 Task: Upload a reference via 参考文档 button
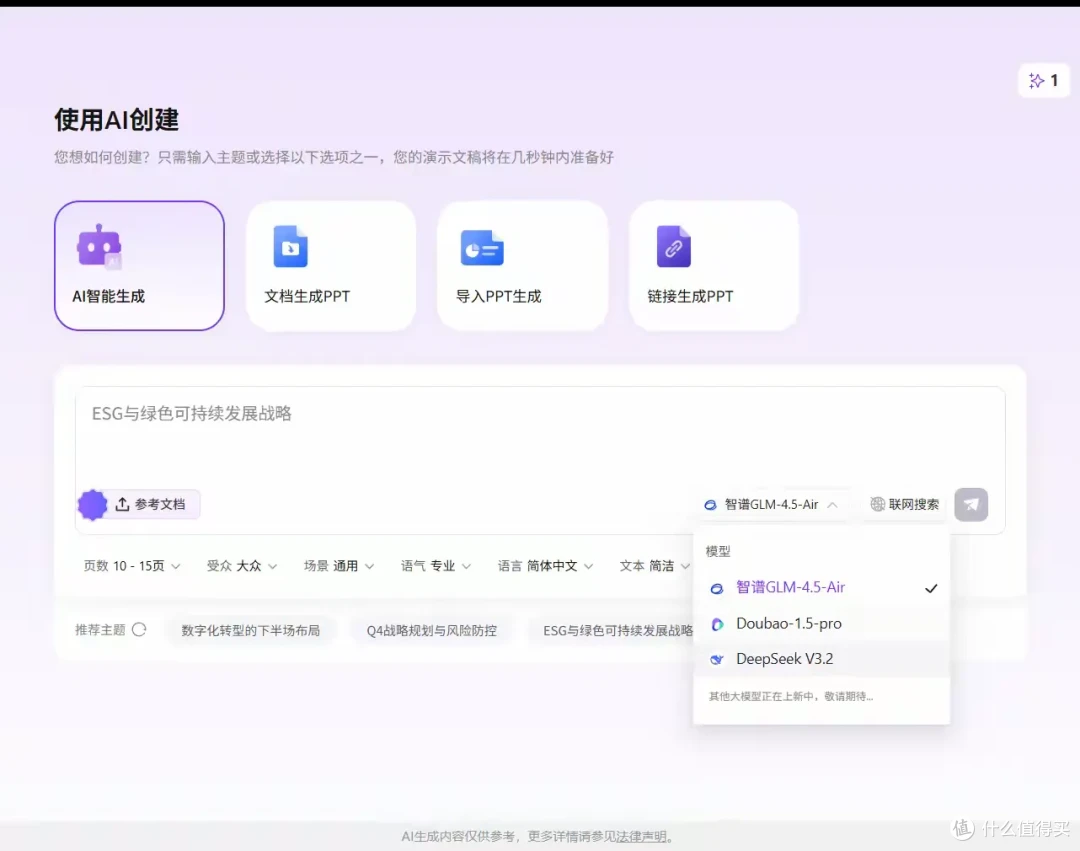click(x=151, y=505)
